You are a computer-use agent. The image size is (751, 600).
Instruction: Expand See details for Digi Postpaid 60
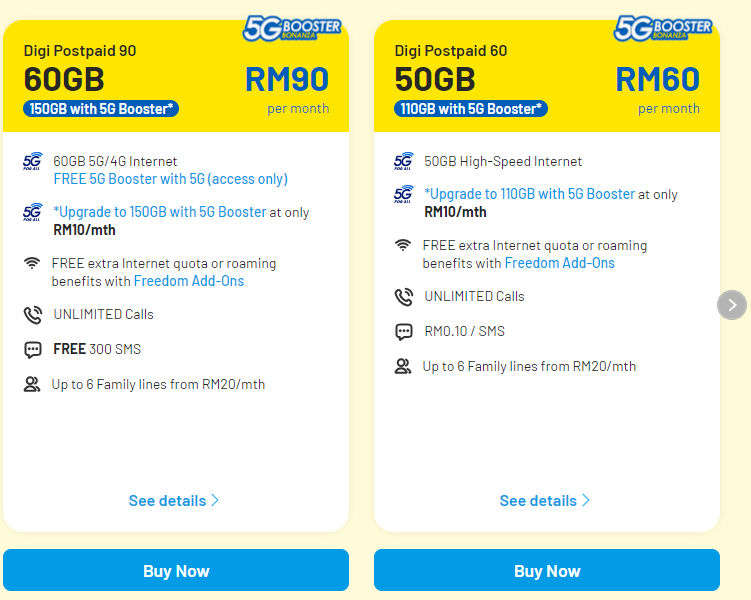tap(545, 500)
